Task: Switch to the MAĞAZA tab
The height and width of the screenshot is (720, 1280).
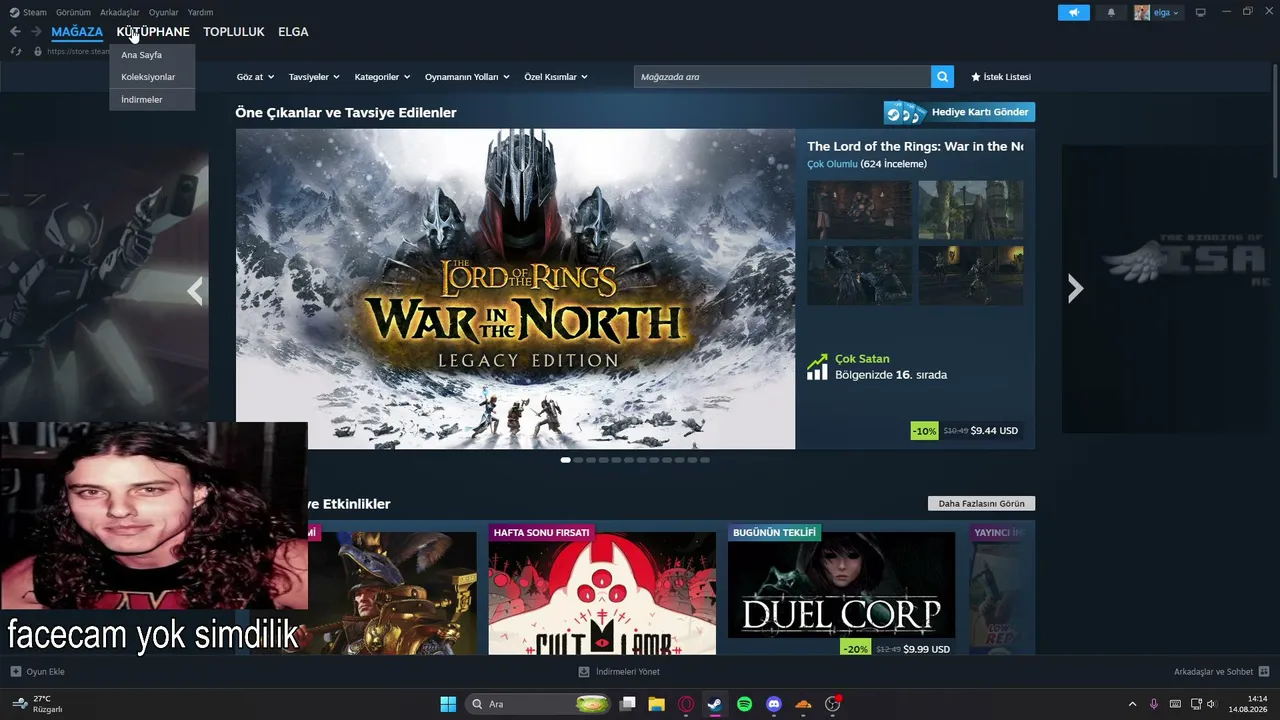Action: [77, 32]
